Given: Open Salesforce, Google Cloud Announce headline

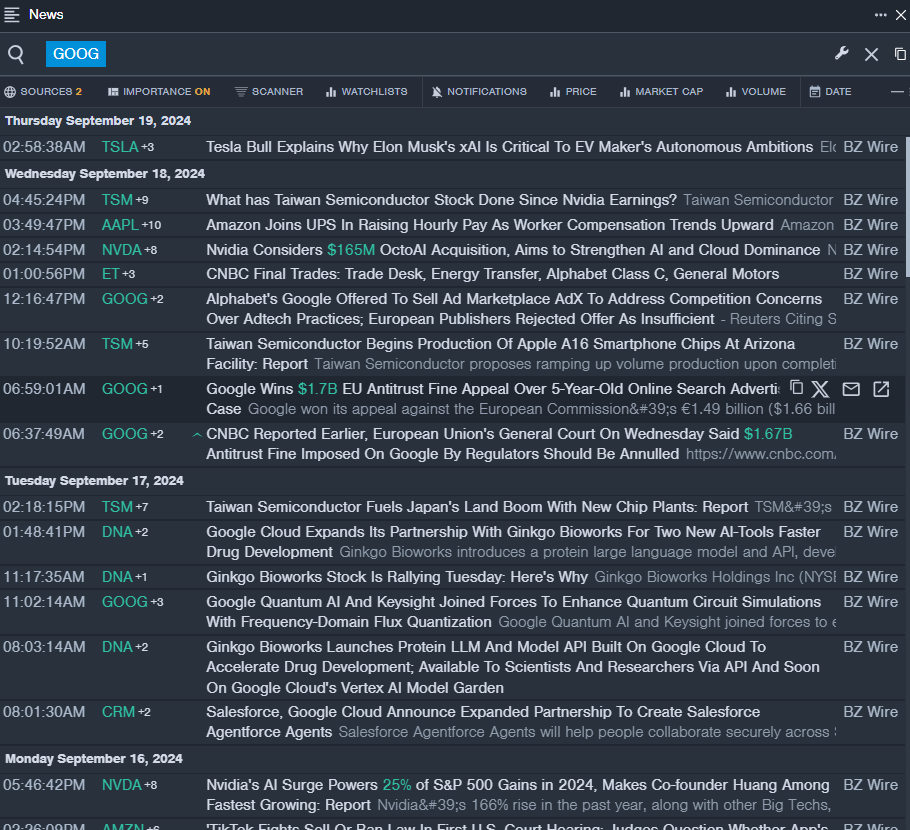Looking at the screenshot, I should 483,721.
